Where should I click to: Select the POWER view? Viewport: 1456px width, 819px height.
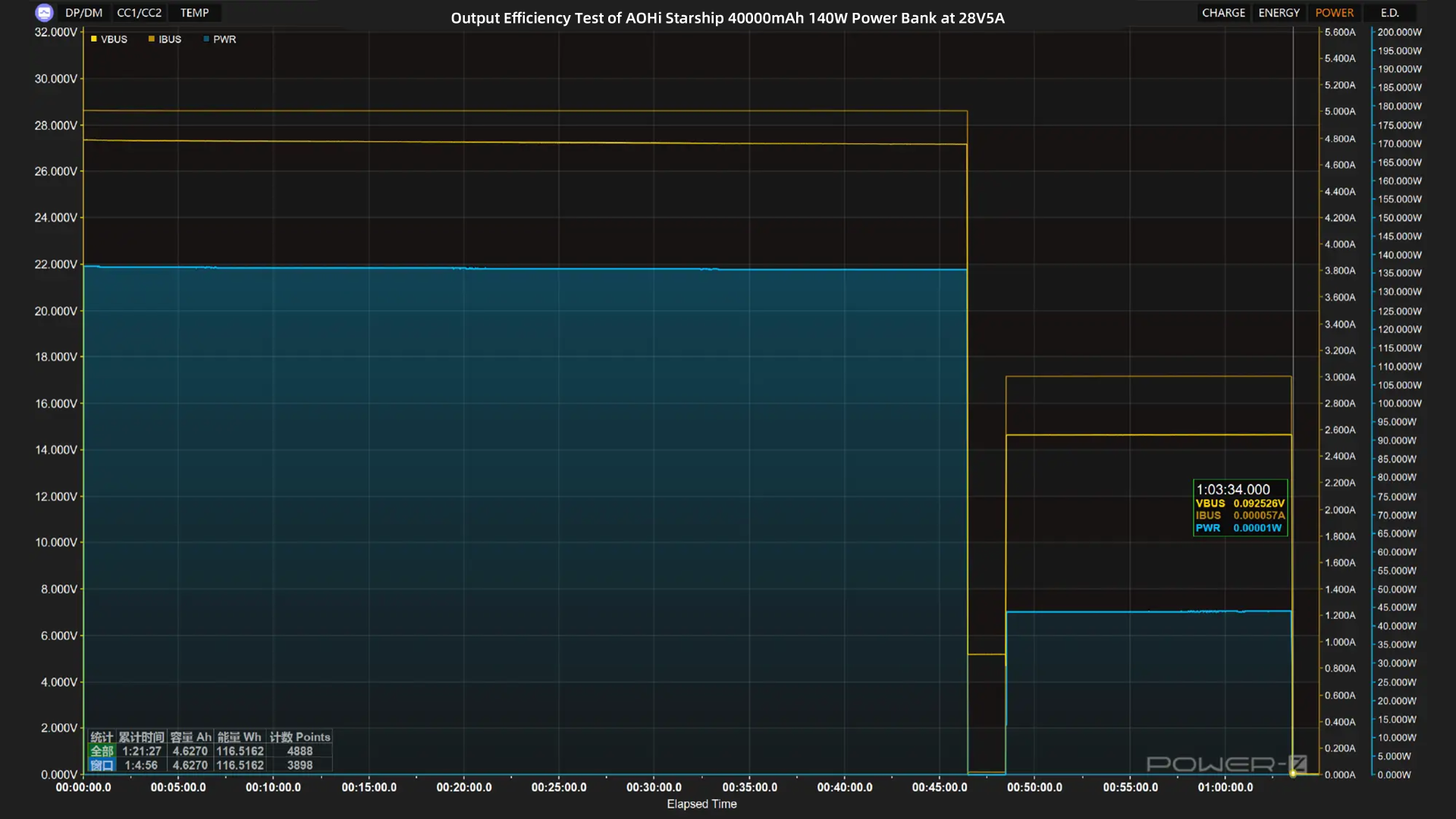pyautogui.click(x=1335, y=13)
